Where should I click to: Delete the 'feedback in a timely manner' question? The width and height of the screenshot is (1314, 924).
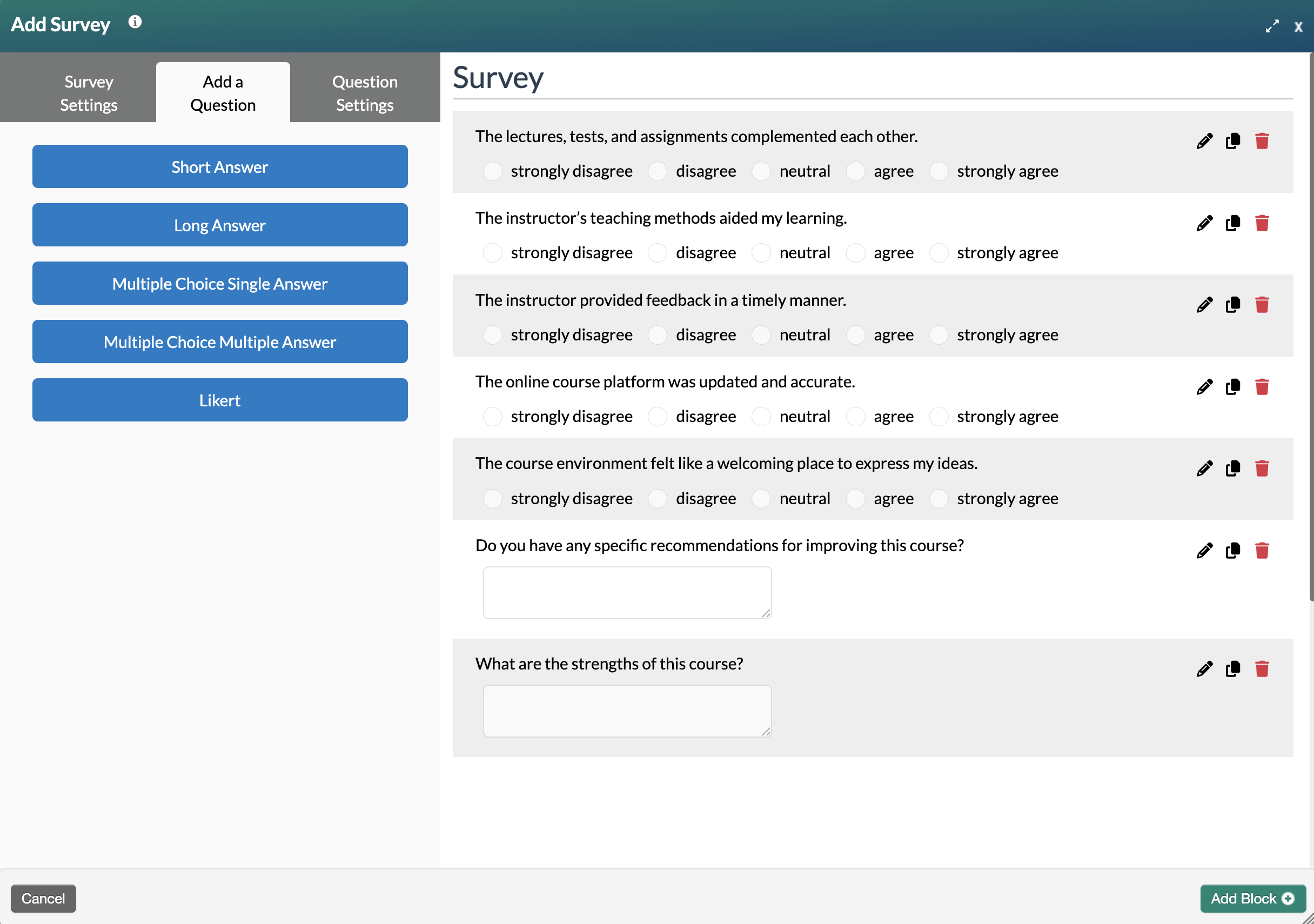pos(1262,305)
